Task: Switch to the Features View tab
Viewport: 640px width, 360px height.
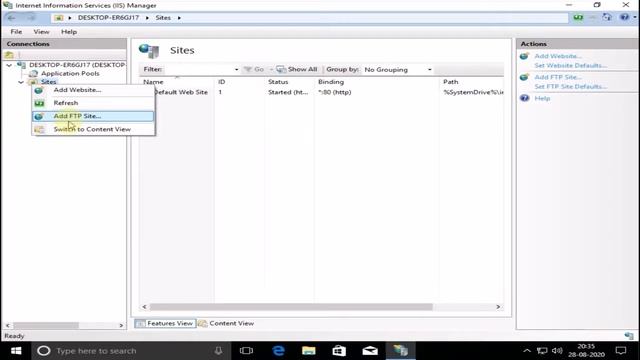Action: (x=165, y=323)
